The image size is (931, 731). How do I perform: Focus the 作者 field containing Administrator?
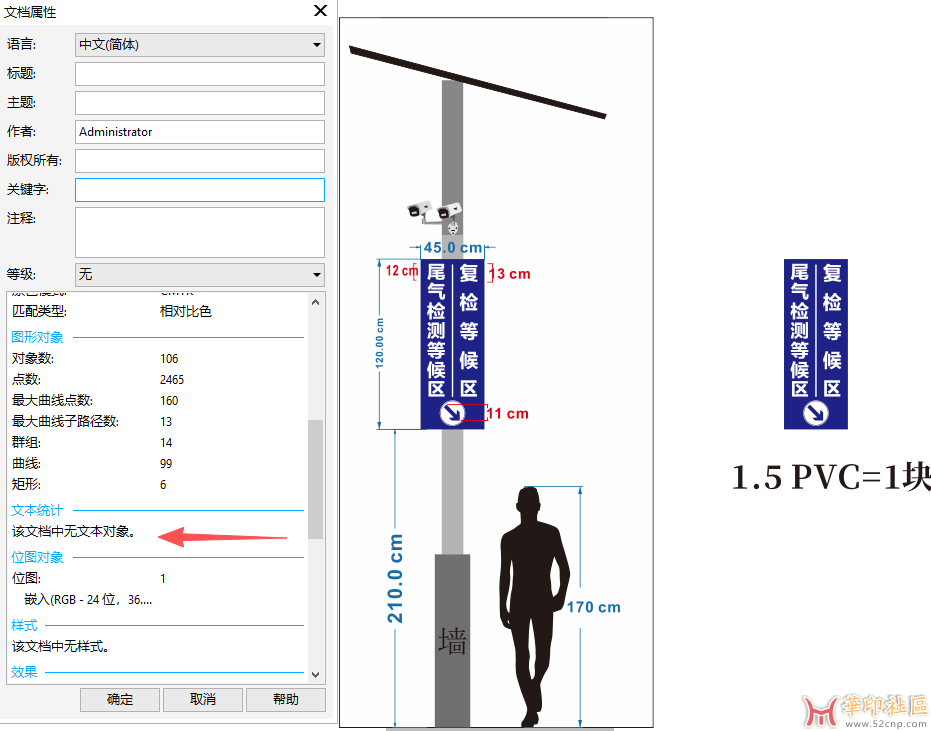[x=200, y=132]
